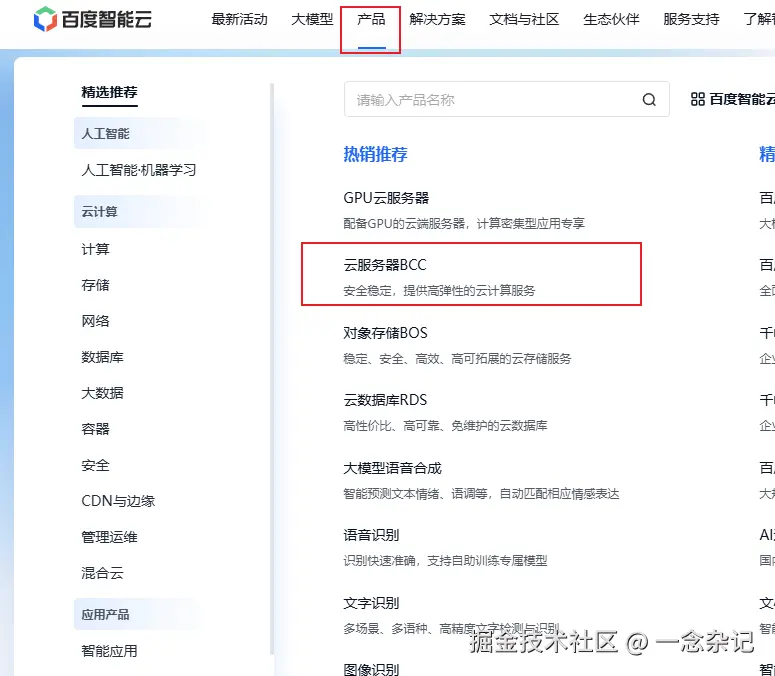This screenshot has height=676, width=775.
Task: Click the 热销推荐 section heading
Action: click(375, 154)
